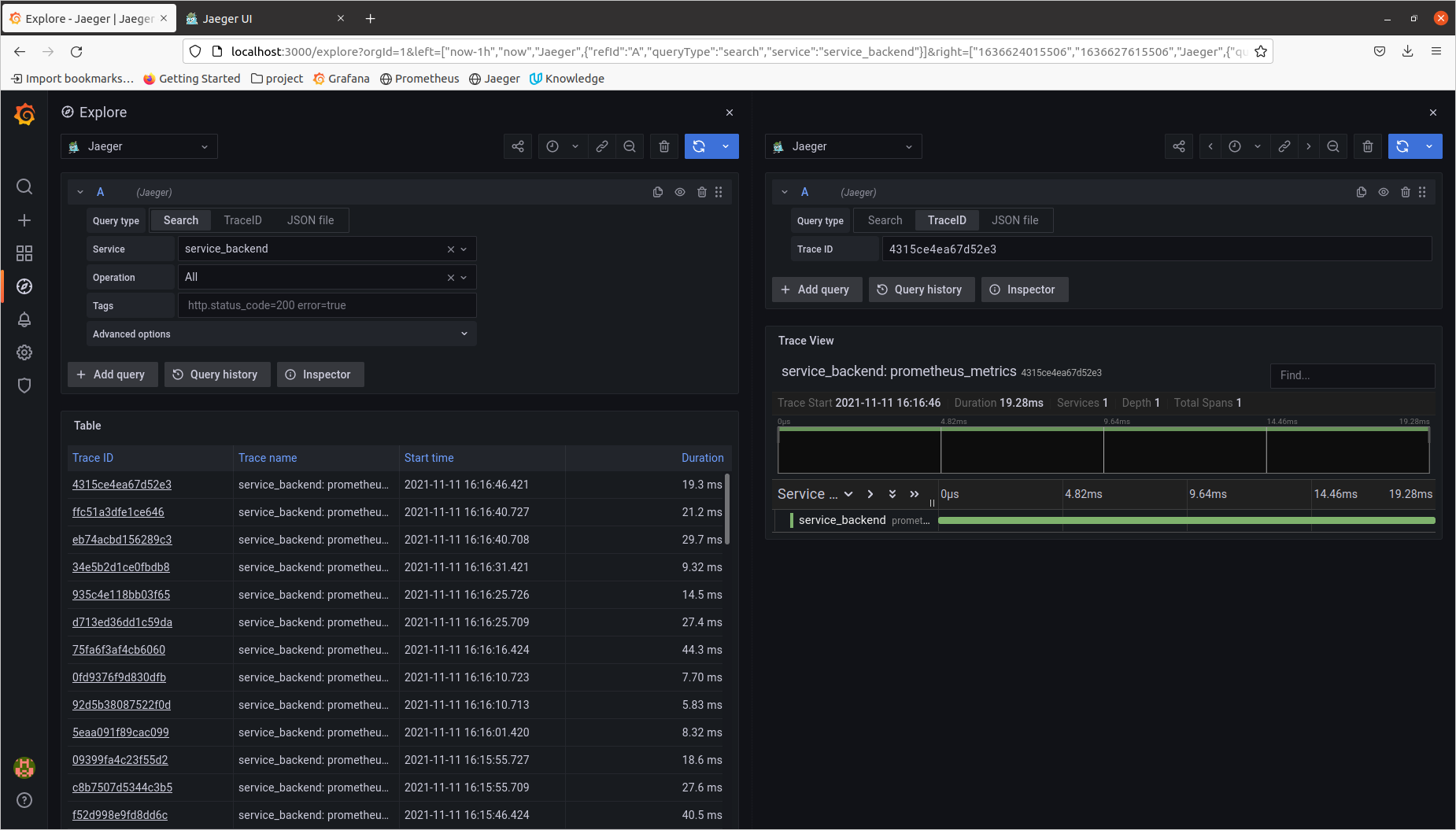Open Service dropdown service_backend

(327, 249)
